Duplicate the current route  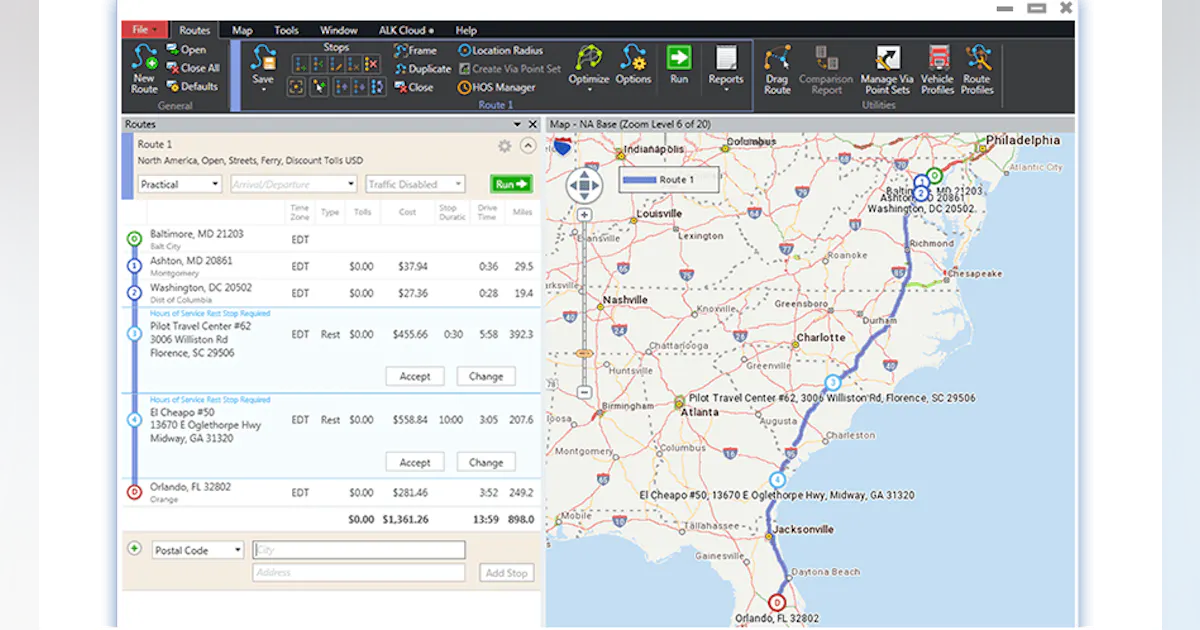(422, 69)
